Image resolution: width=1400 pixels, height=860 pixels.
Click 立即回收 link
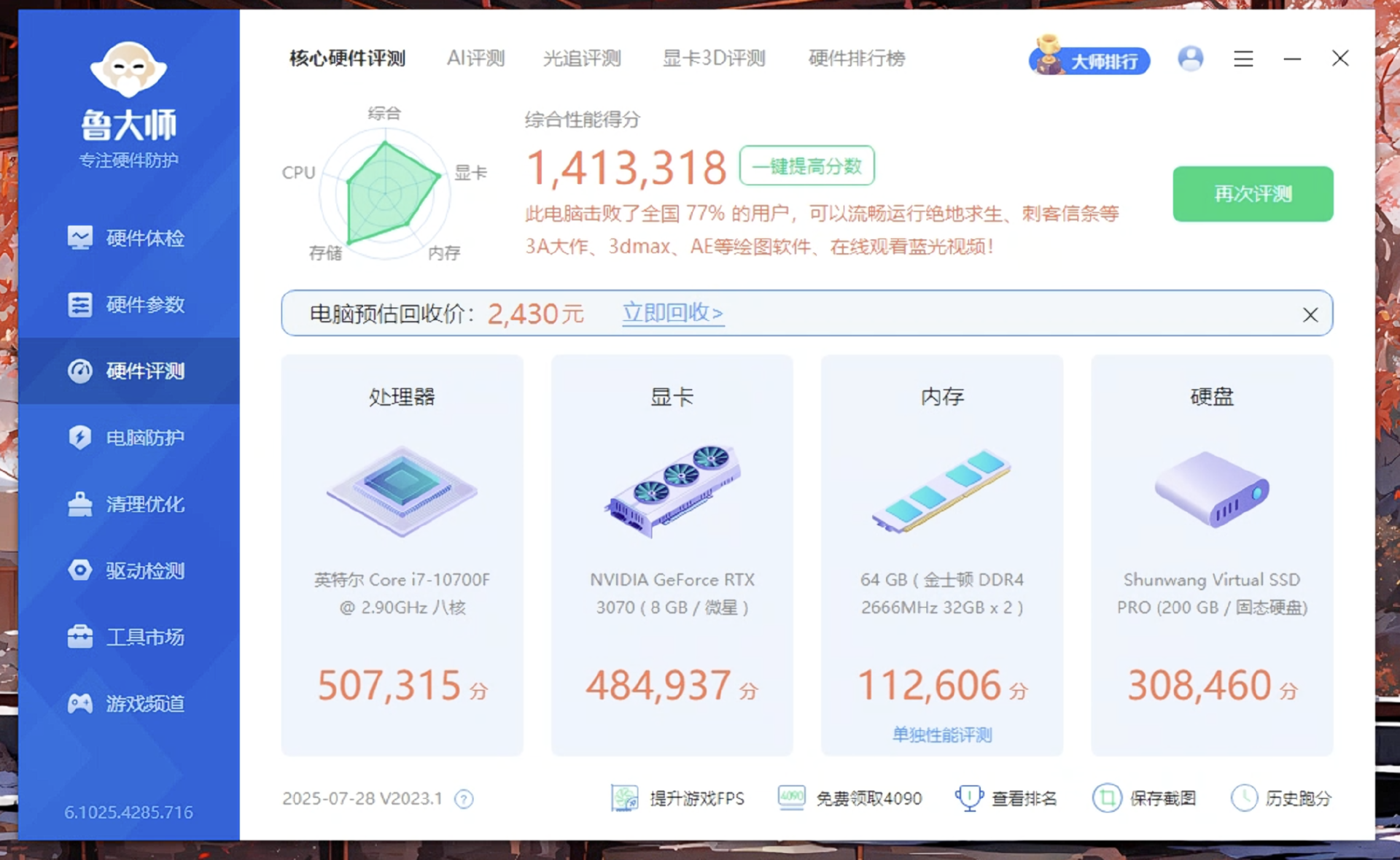pyautogui.click(x=672, y=313)
